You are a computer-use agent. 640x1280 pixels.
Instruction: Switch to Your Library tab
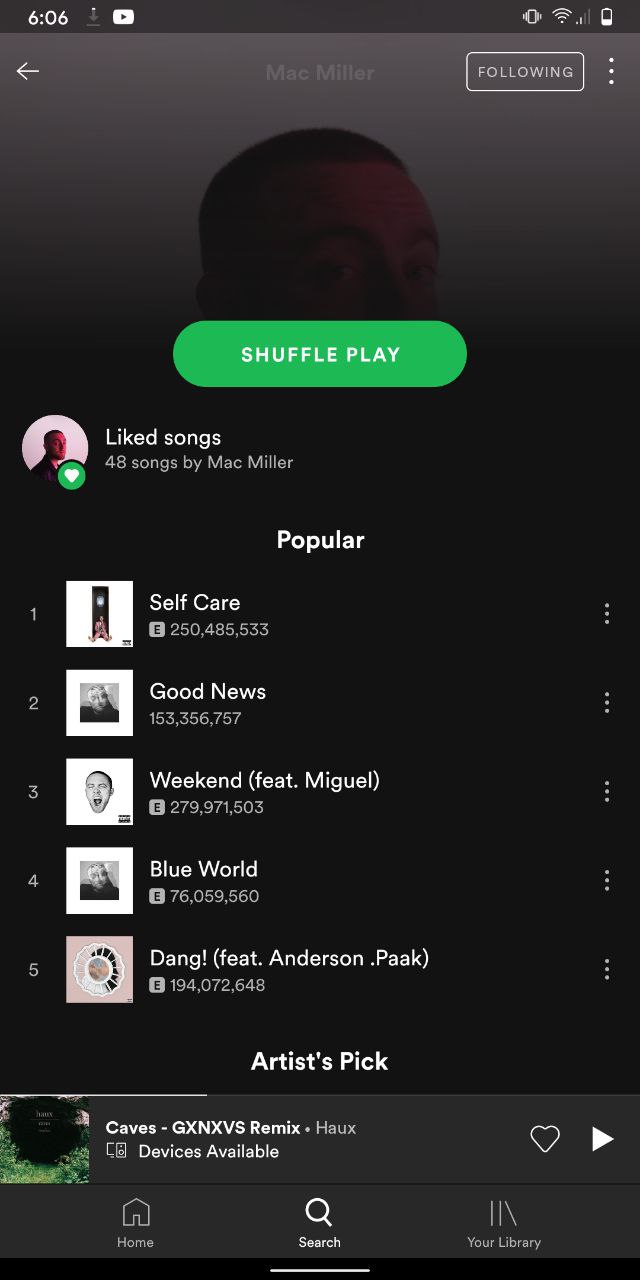(x=503, y=1222)
